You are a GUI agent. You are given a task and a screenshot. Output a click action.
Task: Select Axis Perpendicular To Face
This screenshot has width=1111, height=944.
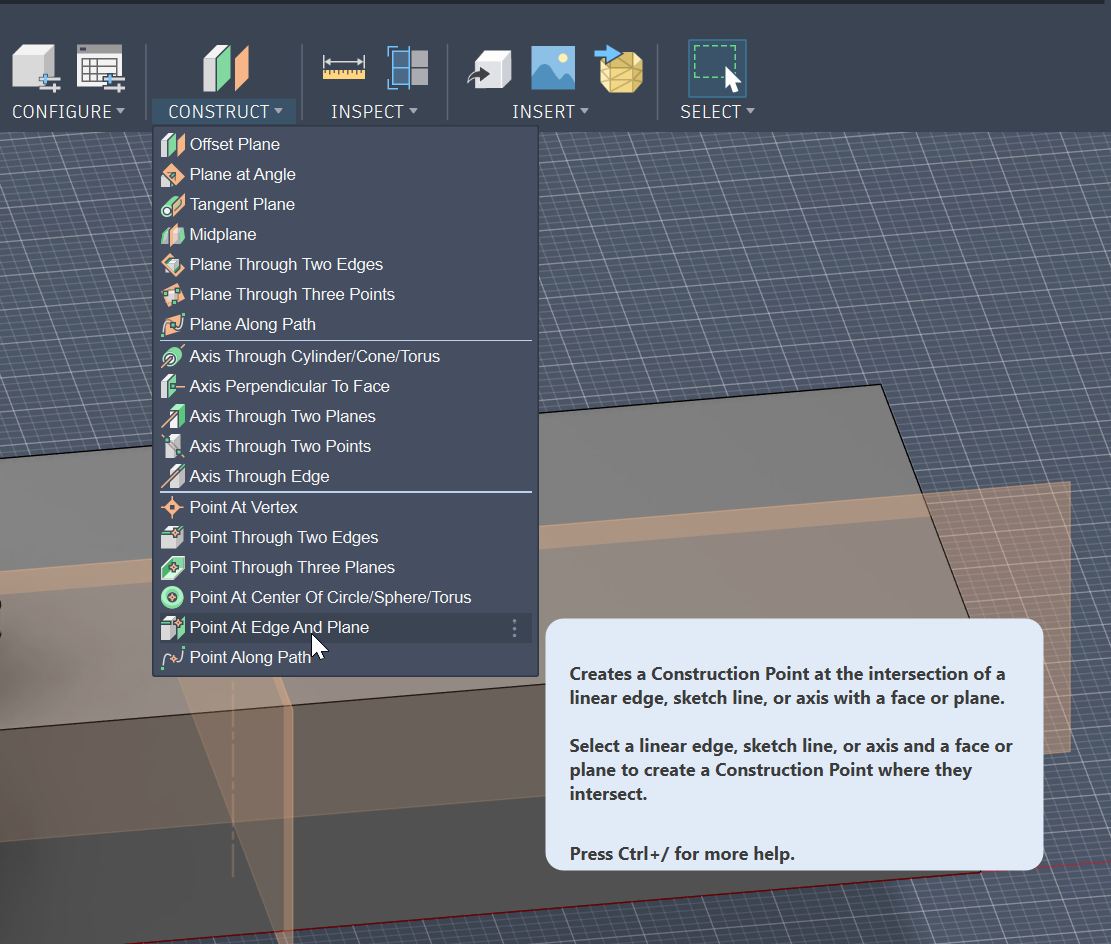click(x=346, y=386)
